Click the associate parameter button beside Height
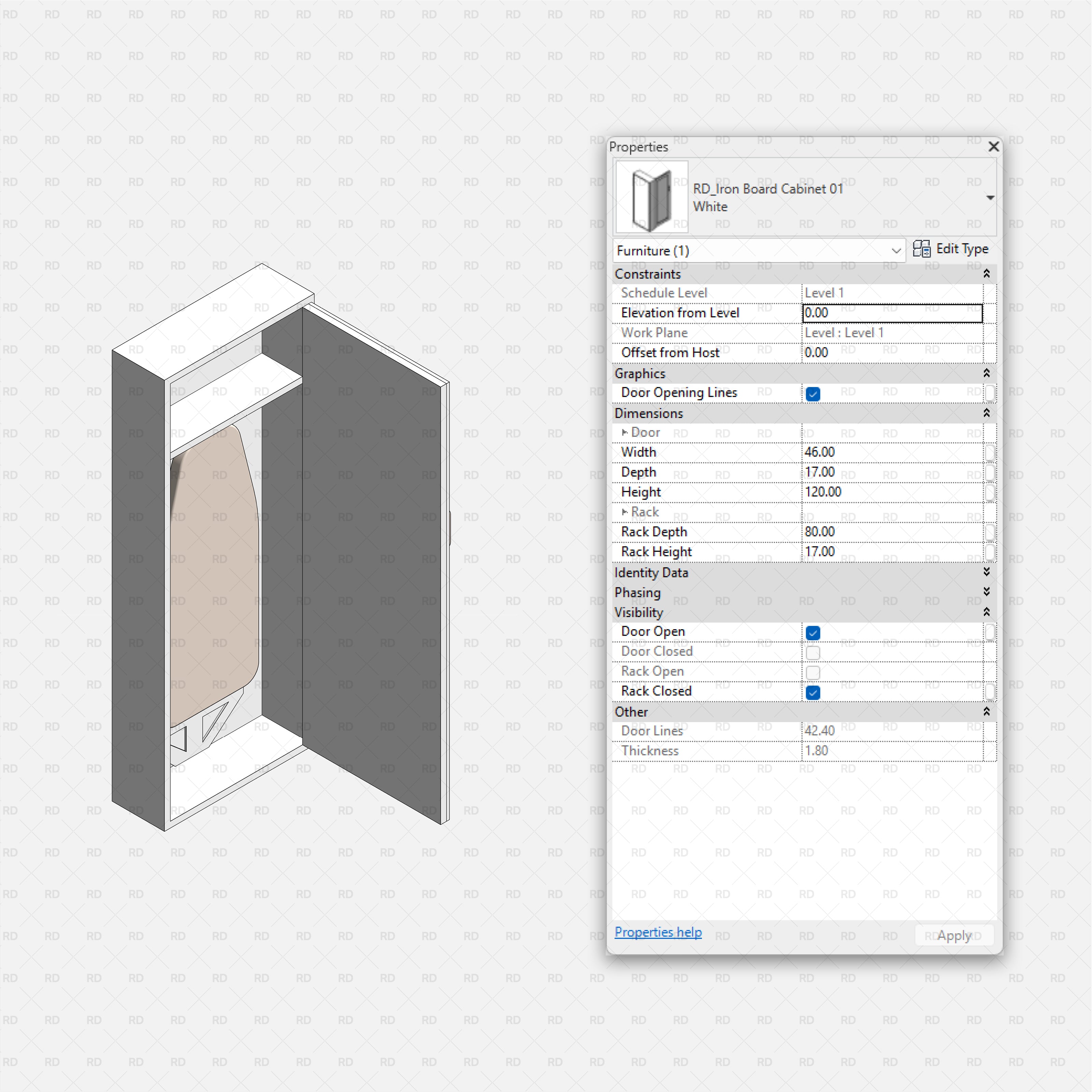 click(x=990, y=492)
